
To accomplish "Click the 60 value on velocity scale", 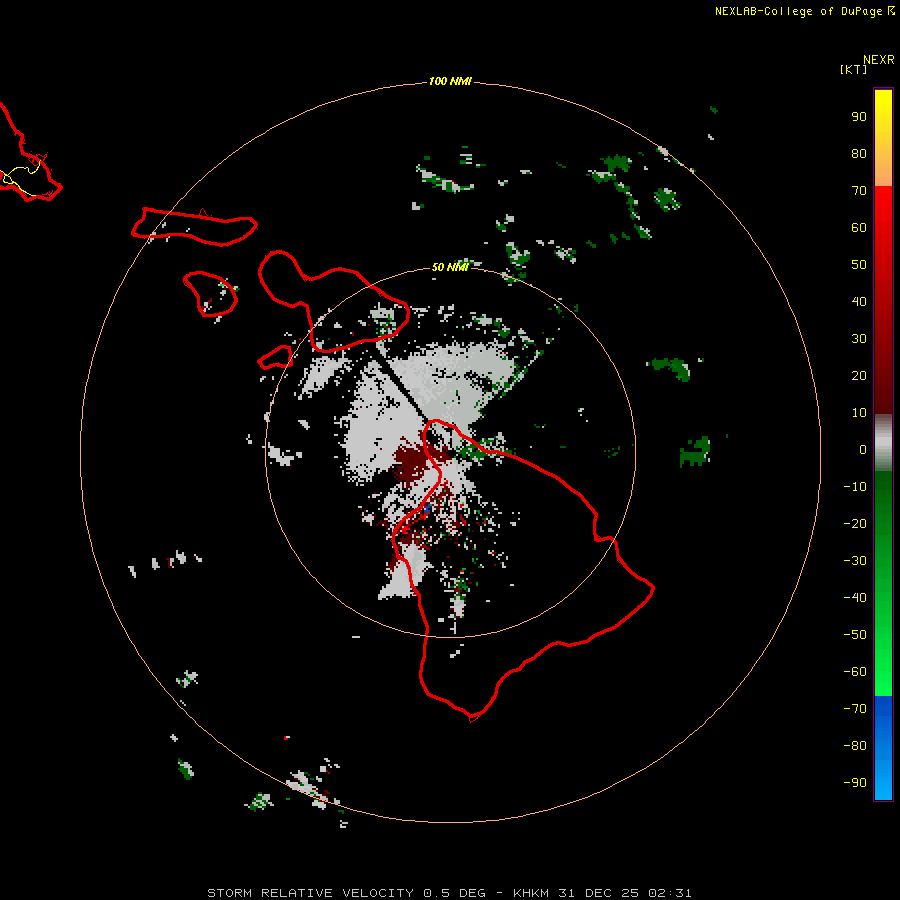I will (859, 227).
